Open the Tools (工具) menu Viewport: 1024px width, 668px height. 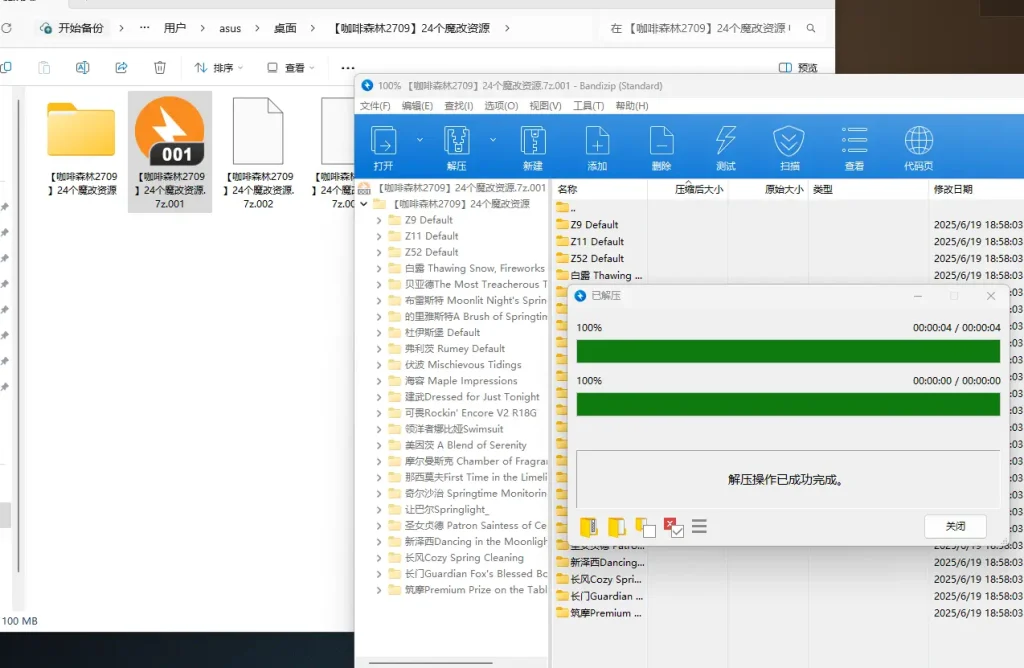pyautogui.click(x=588, y=106)
